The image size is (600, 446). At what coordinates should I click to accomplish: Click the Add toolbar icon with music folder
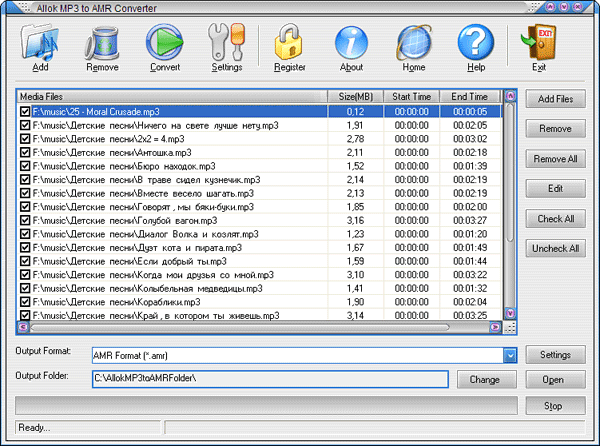(40, 43)
